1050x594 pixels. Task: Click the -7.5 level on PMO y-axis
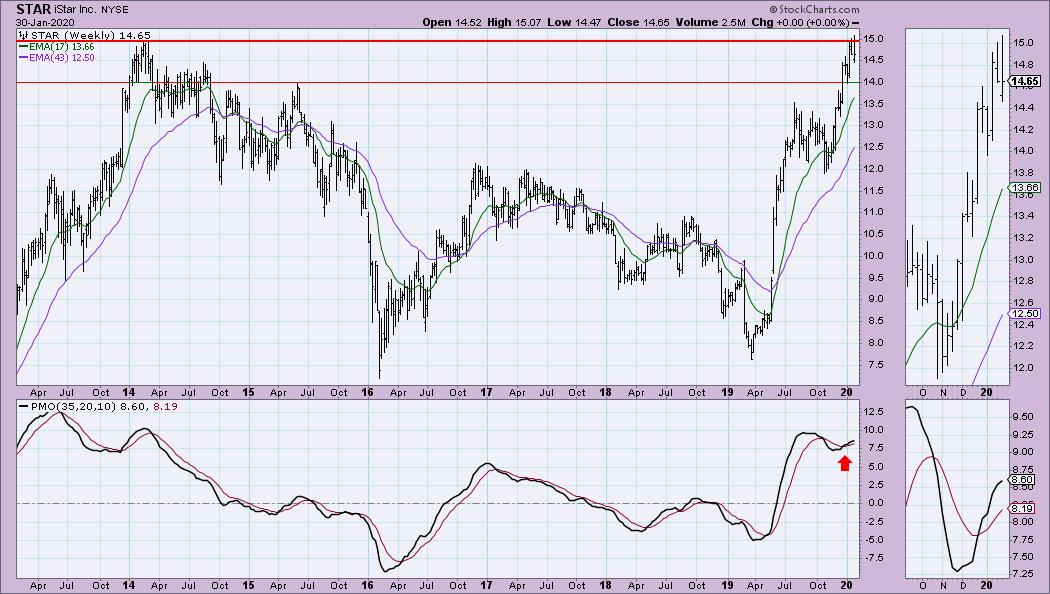(876, 558)
